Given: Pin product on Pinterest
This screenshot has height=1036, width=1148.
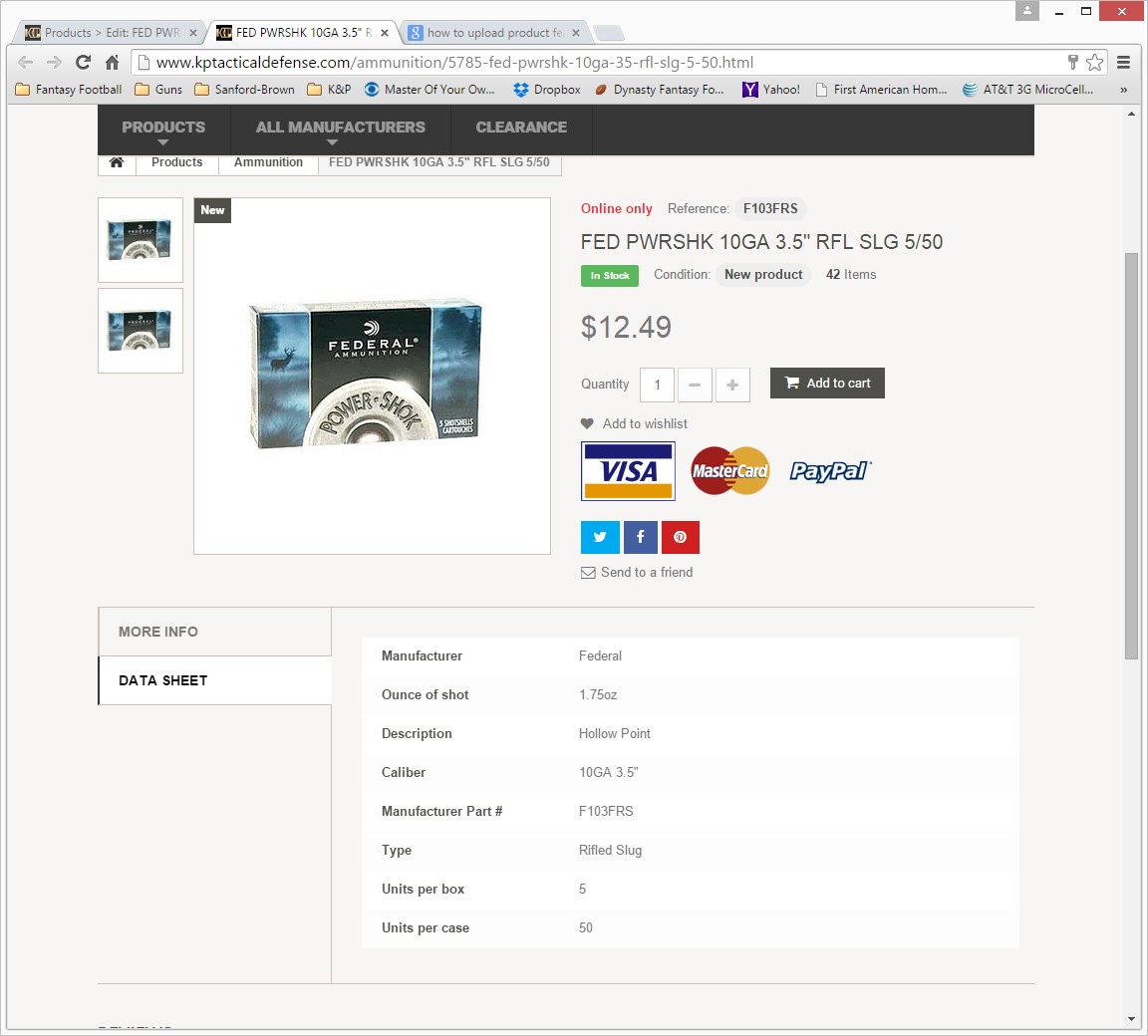Looking at the screenshot, I should tap(681, 537).
